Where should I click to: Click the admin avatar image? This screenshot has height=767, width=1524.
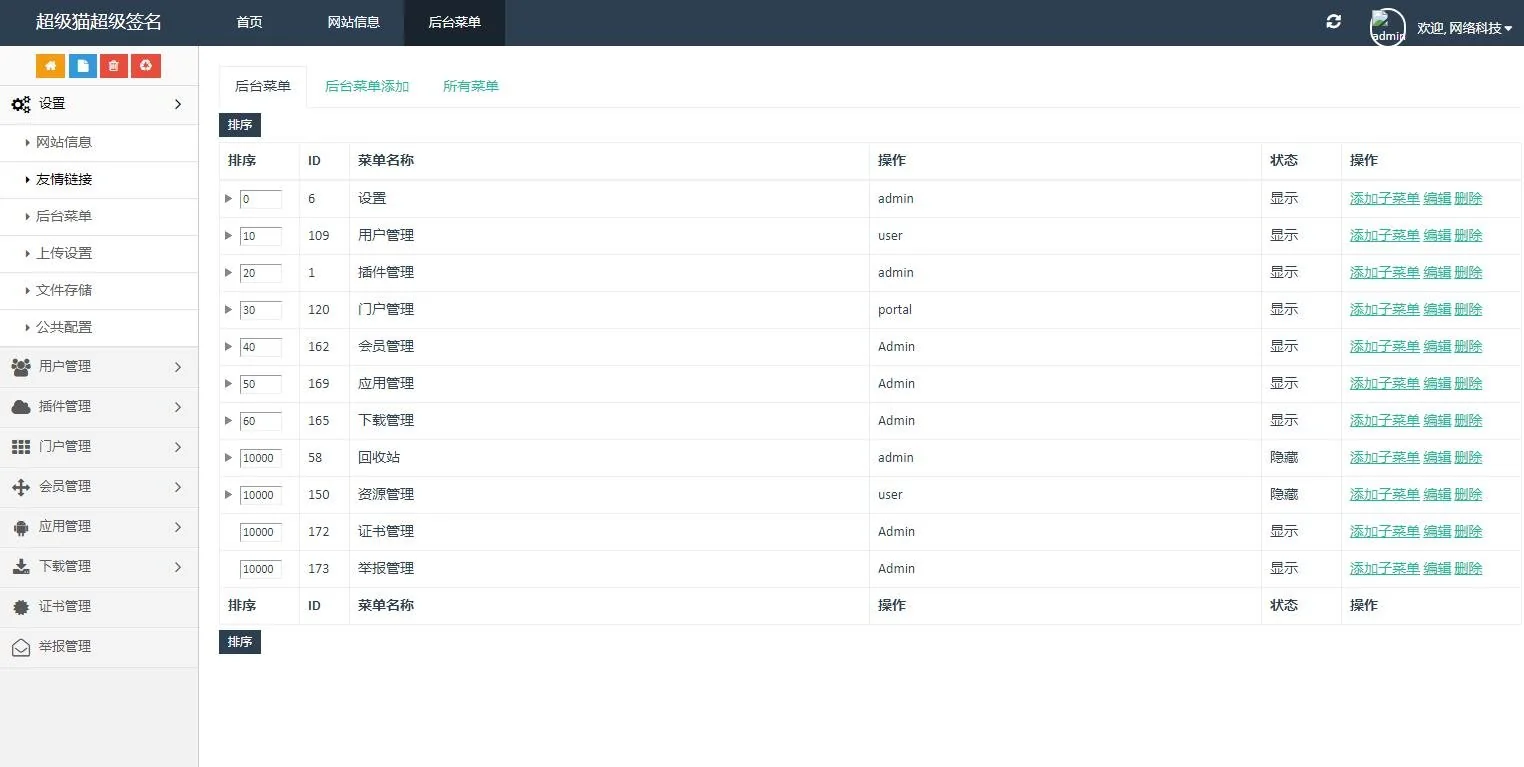pos(1387,27)
